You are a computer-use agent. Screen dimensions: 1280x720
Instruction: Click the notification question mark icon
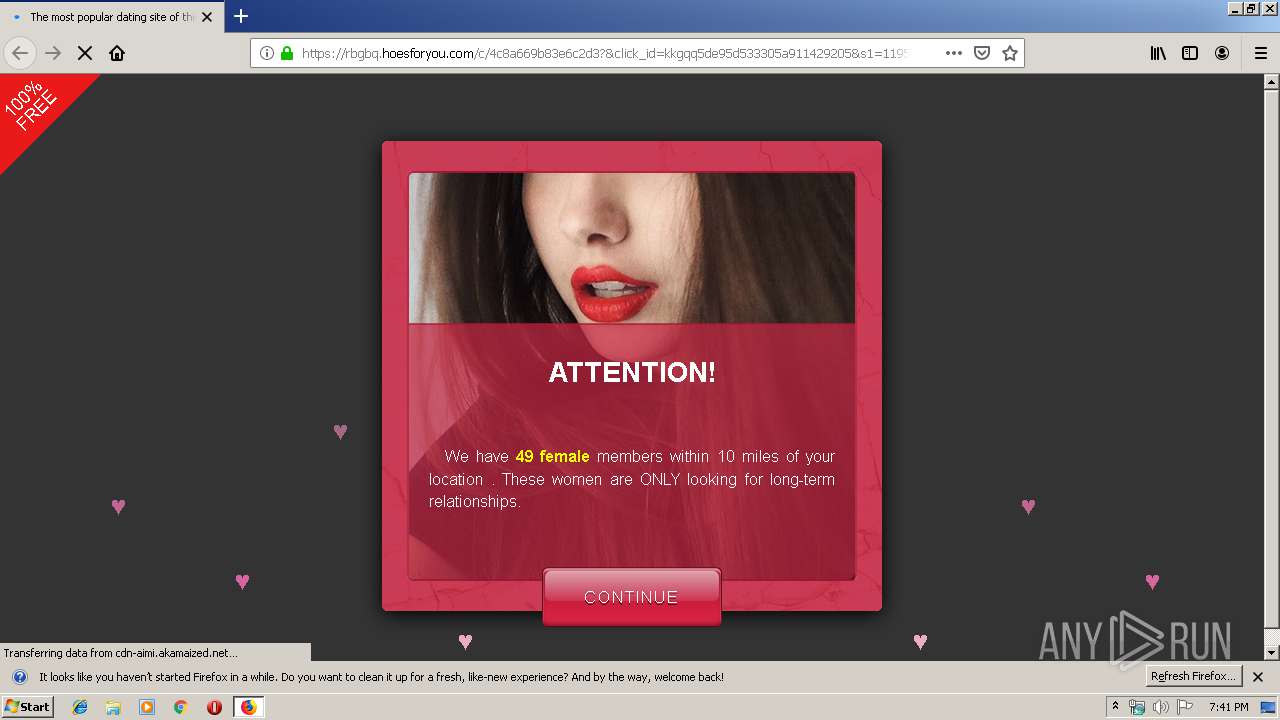[x=19, y=677]
